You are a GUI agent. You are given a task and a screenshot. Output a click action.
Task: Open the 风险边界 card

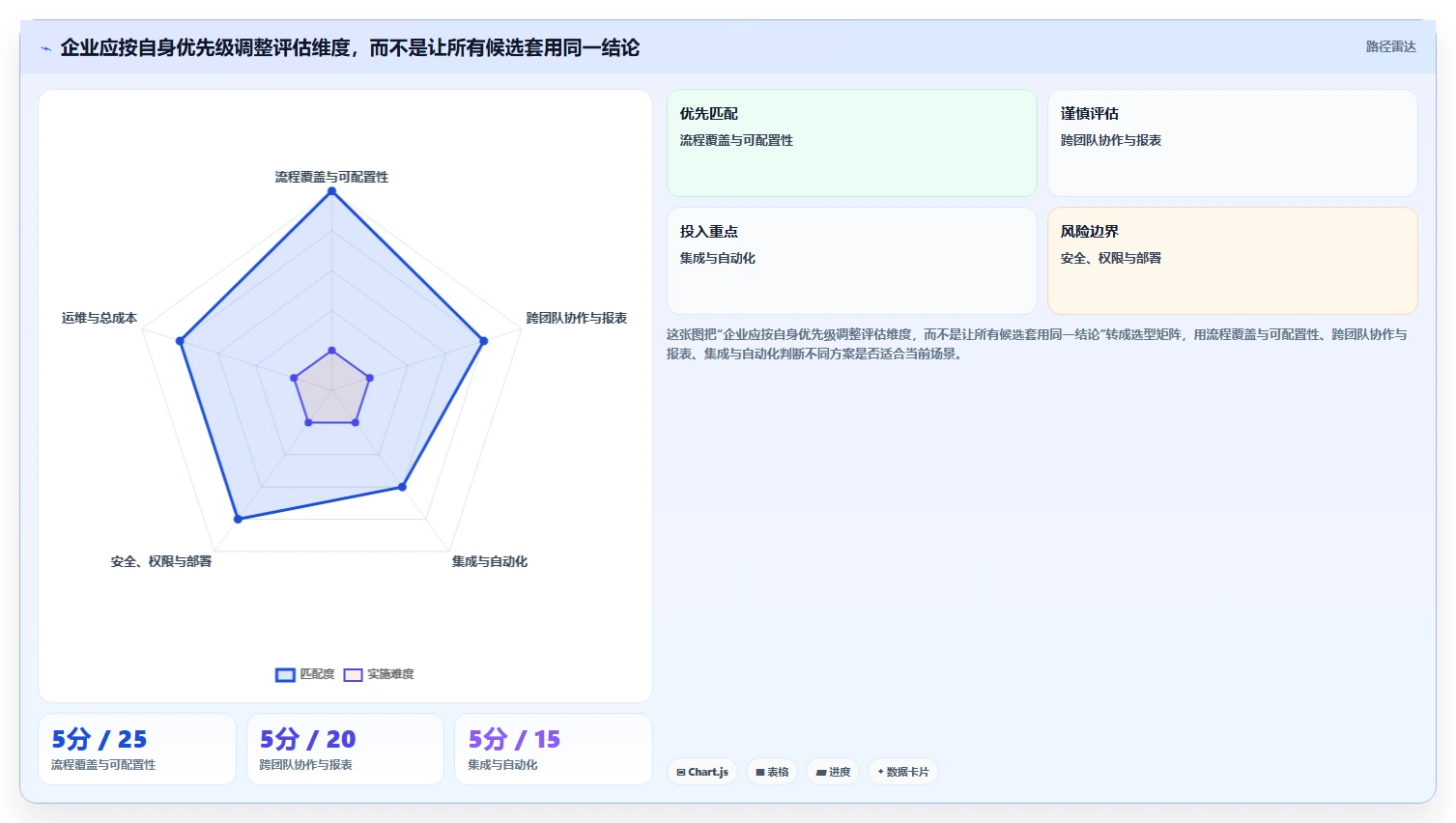(1233, 261)
